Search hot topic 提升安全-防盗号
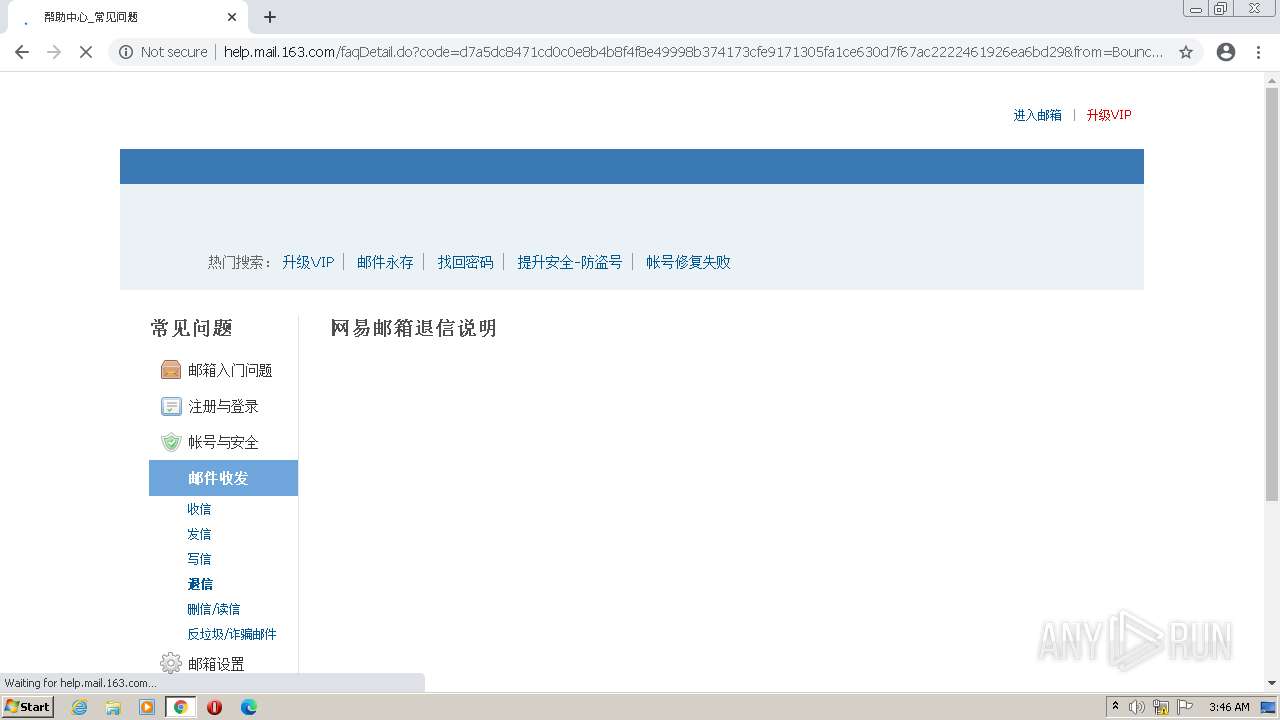Viewport: 1280px width, 720px height. tap(569, 262)
